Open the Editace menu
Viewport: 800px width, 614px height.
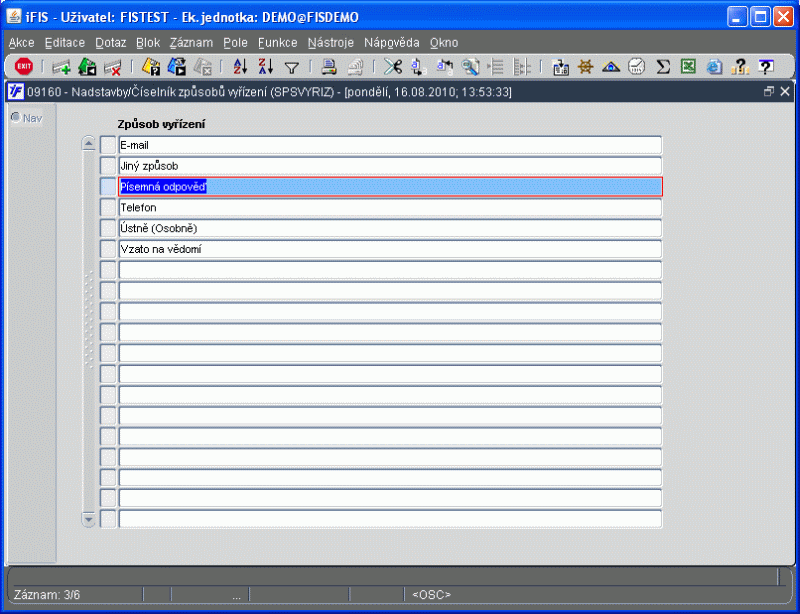pyautogui.click(x=65, y=43)
